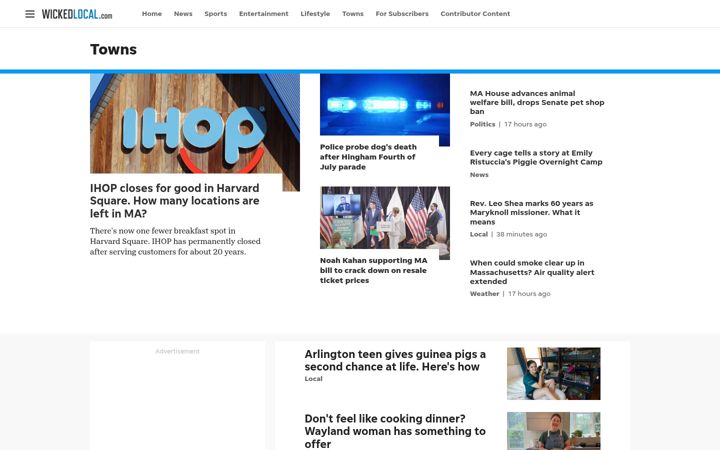Click the Weather category label
This screenshot has width=720, height=450.
[484, 294]
